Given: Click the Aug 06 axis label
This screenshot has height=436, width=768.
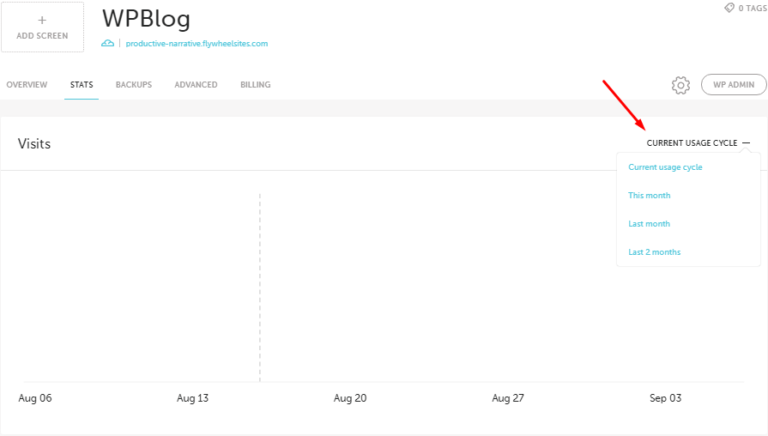Looking at the screenshot, I should pyautogui.click(x=35, y=398).
